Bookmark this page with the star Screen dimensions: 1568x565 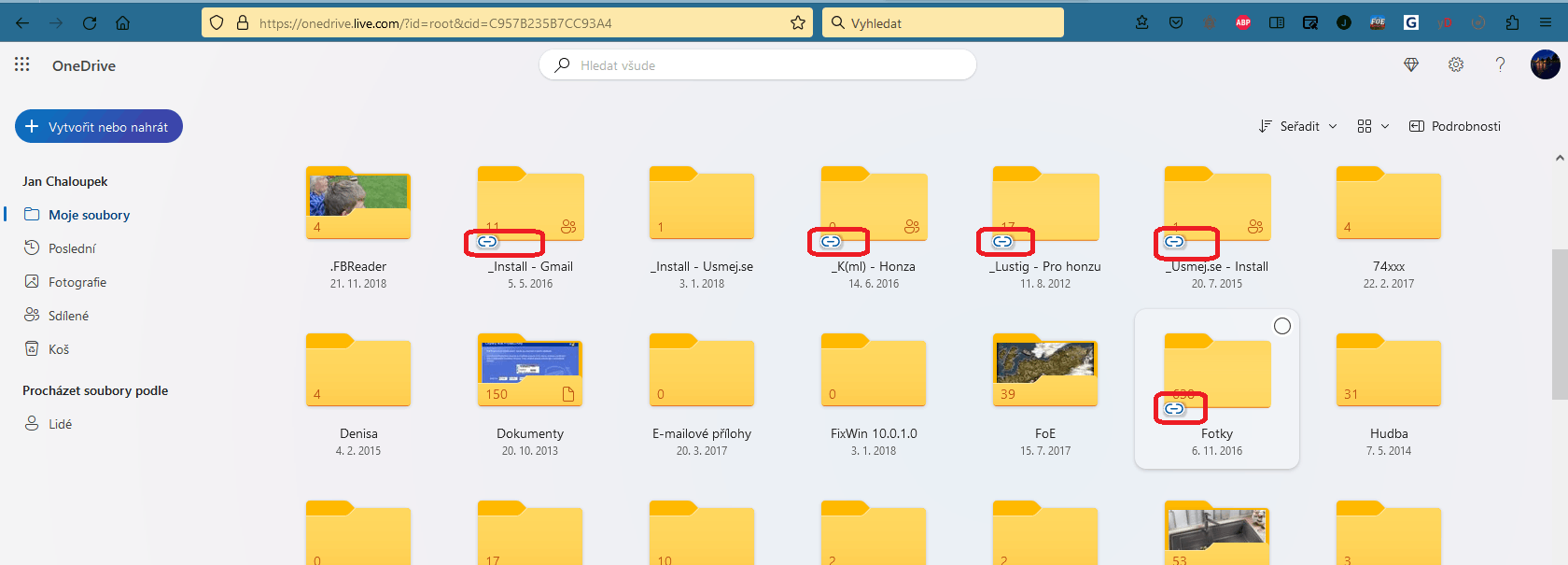[x=798, y=22]
